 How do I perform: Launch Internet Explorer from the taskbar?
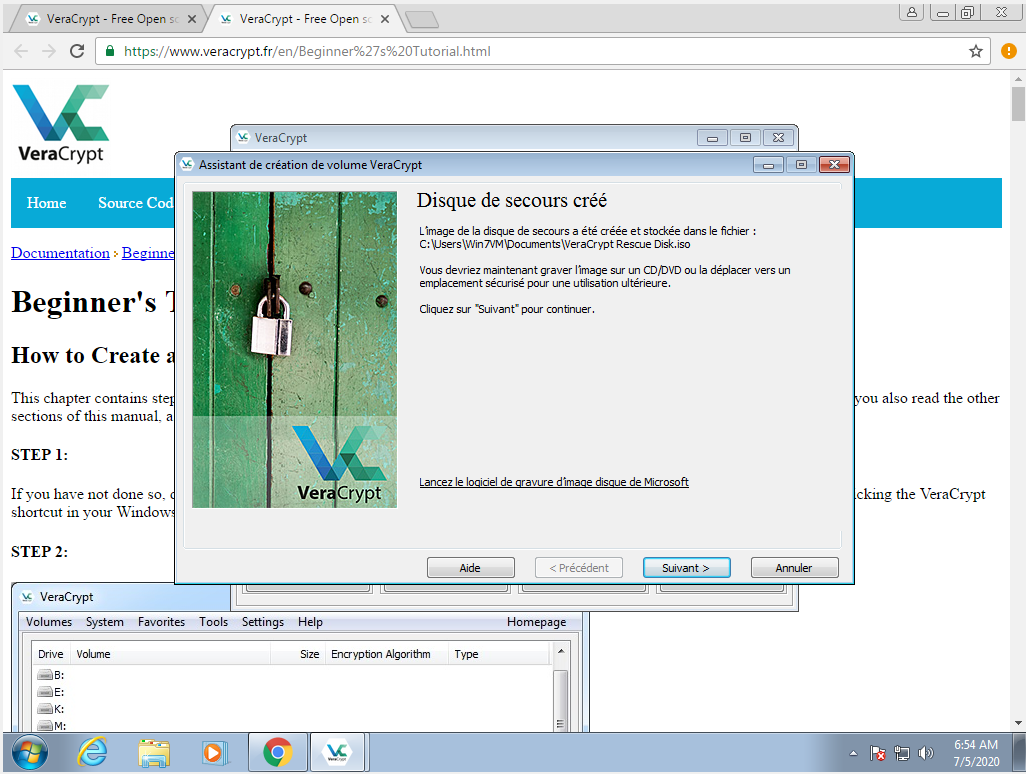(92, 753)
